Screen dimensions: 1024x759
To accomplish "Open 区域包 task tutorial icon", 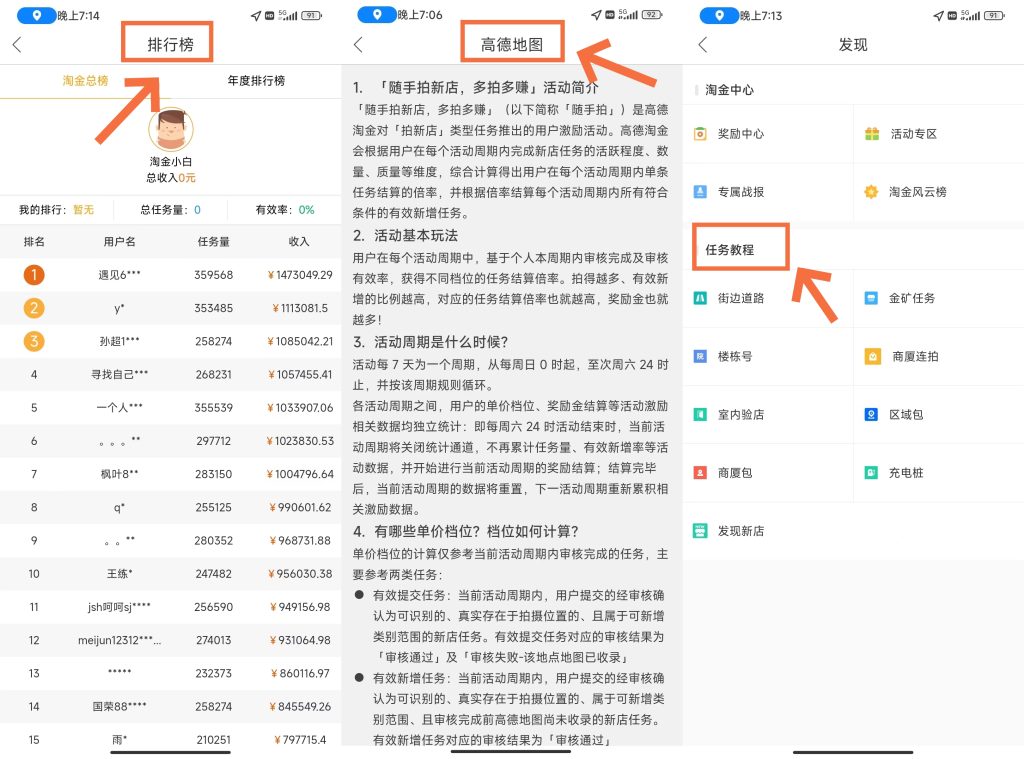I will tap(871, 414).
